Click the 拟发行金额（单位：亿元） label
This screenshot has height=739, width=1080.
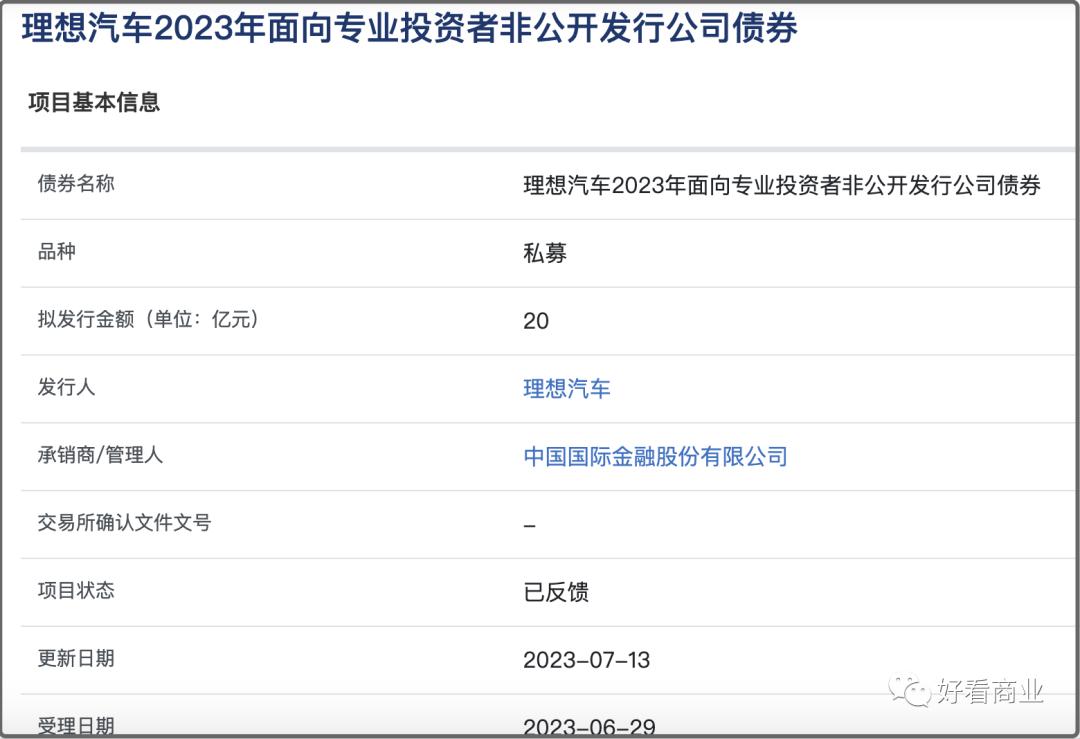pyautogui.click(x=148, y=319)
